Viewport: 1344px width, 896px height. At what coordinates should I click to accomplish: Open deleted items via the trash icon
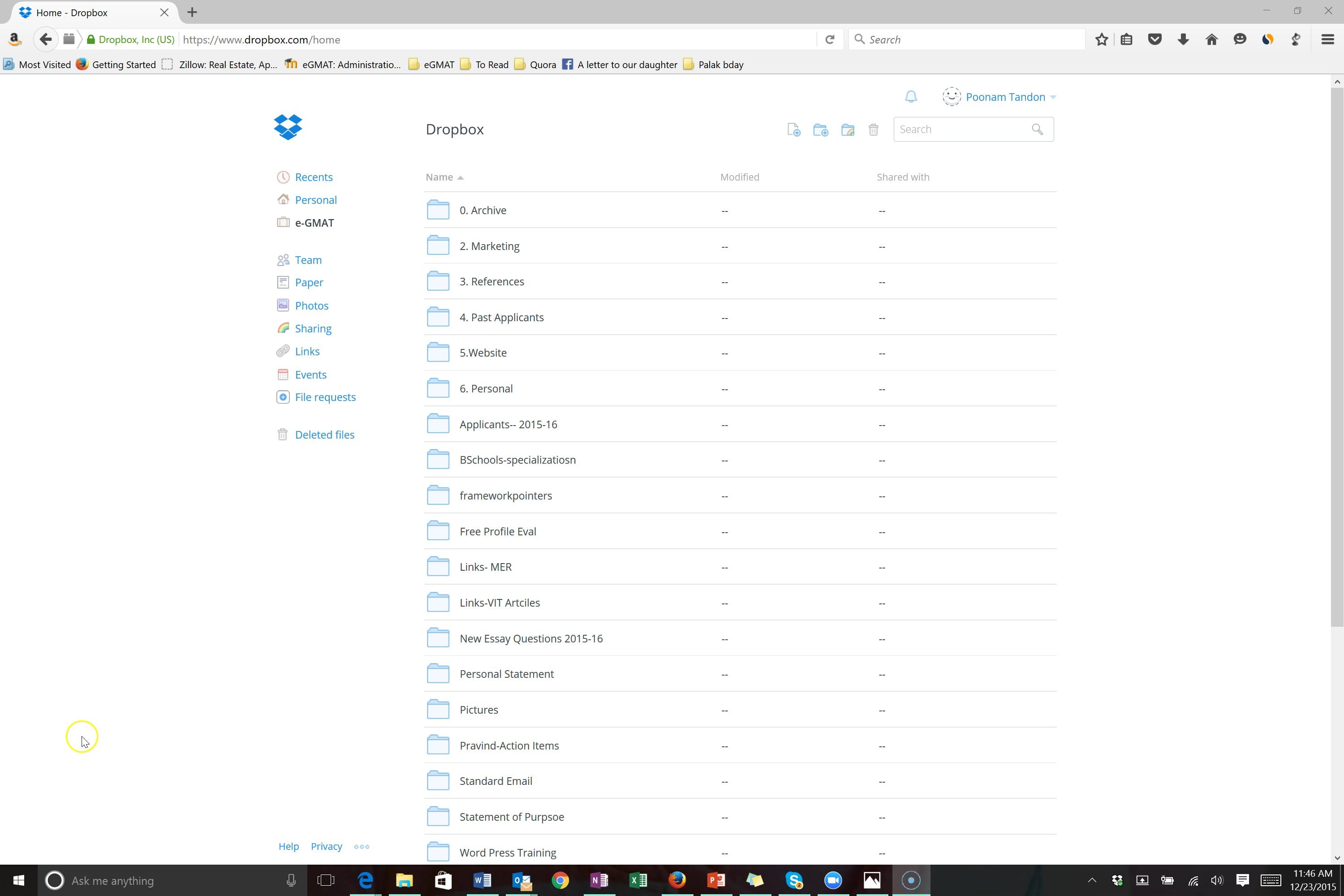pos(873,130)
